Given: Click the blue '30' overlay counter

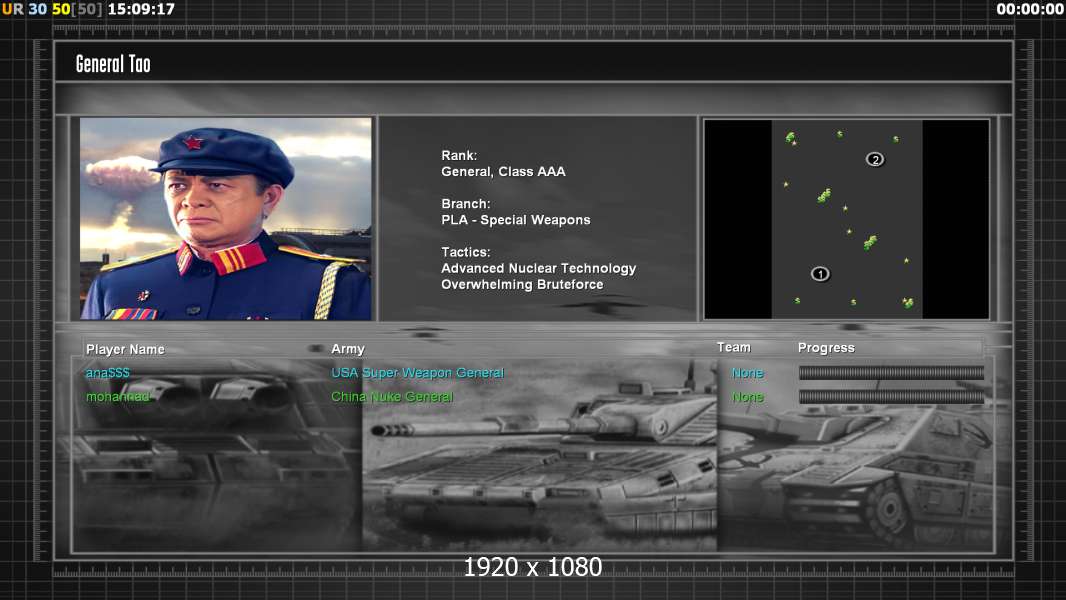Looking at the screenshot, I should click(37, 10).
